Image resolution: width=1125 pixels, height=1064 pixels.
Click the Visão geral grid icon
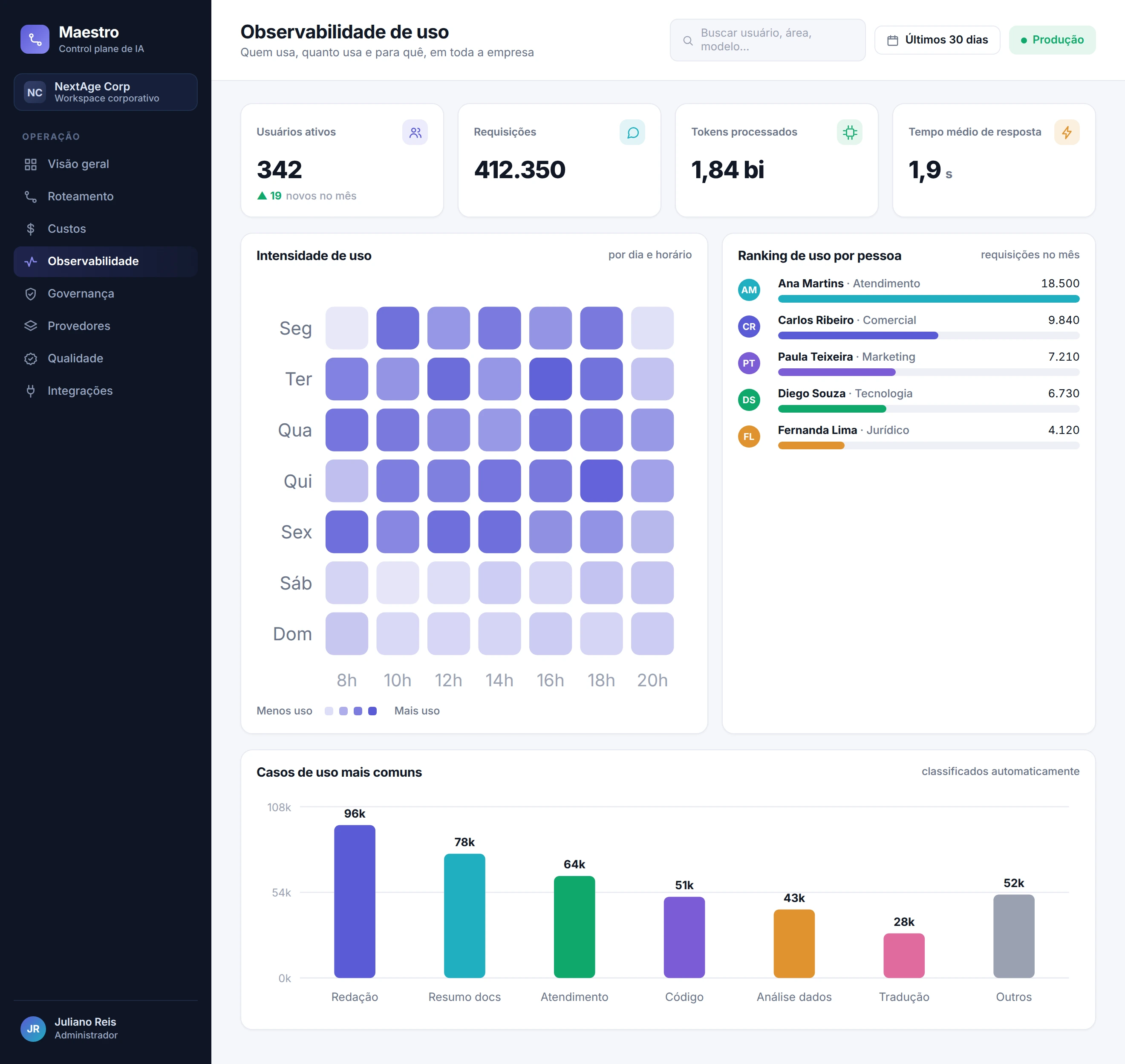(x=31, y=164)
